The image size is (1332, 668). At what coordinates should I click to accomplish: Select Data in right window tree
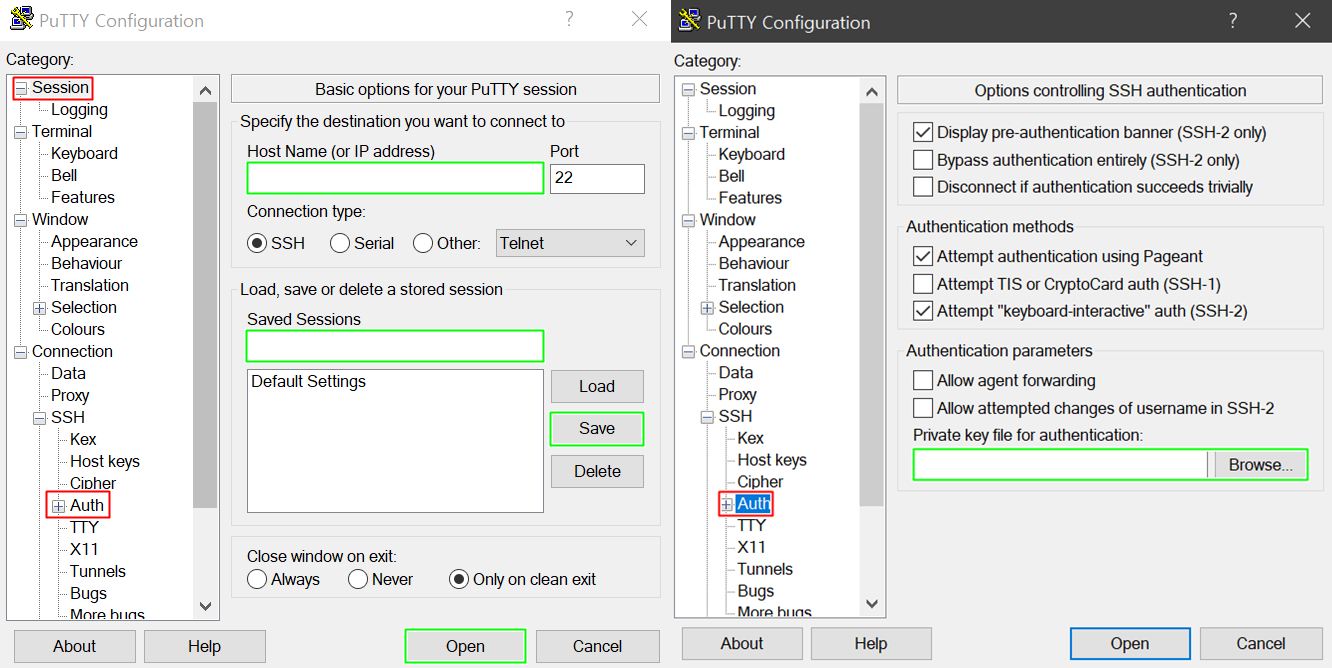736,373
